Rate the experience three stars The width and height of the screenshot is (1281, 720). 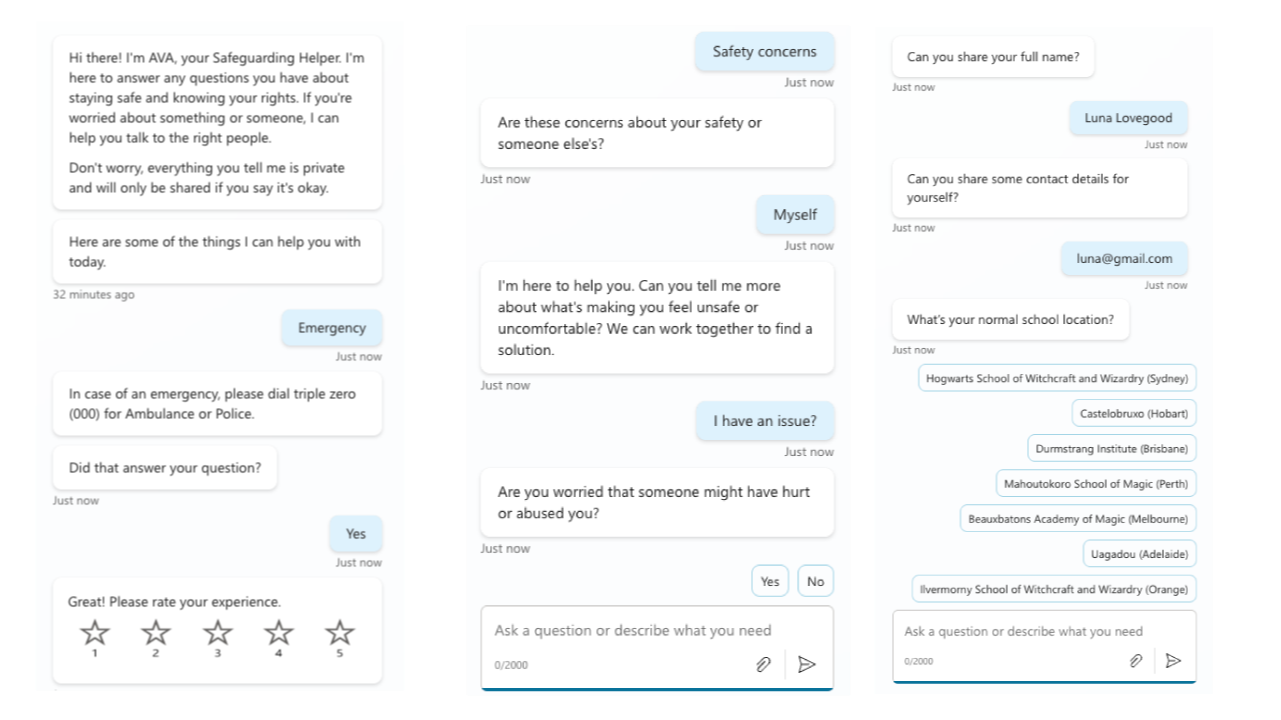tap(218, 633)
